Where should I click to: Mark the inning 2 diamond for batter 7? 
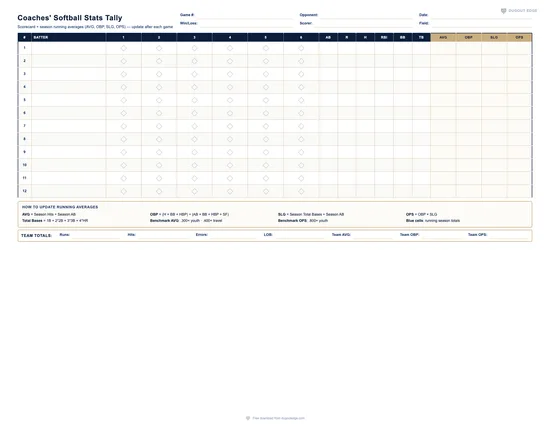[x=159, y=126]
